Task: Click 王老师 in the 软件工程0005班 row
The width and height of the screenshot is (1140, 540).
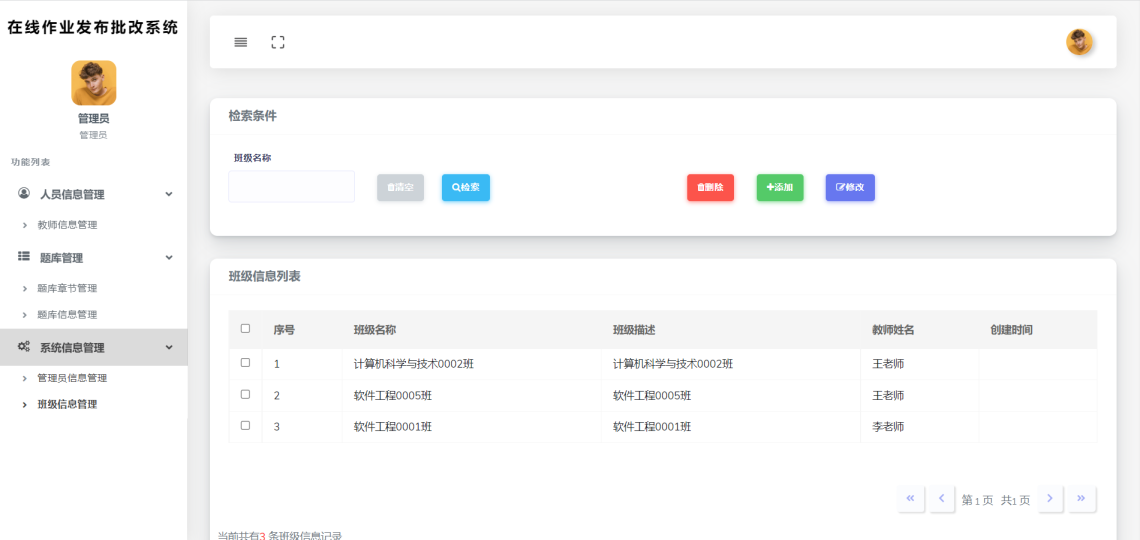Action: tap(888, 395)
